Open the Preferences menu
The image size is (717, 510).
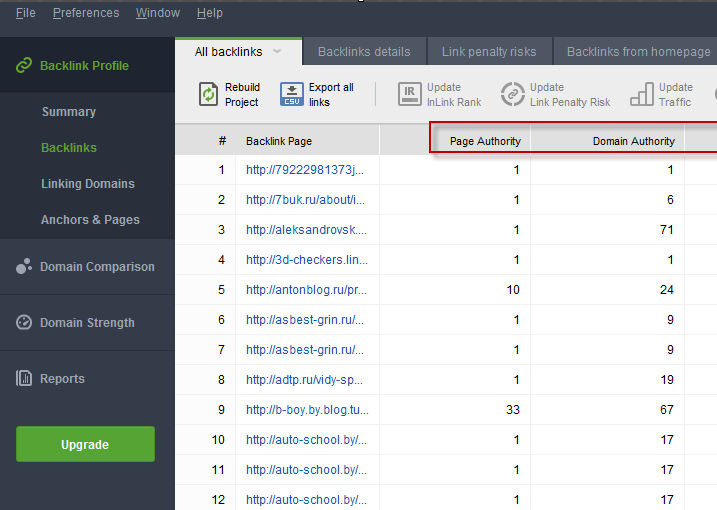(x=86, y=13)
